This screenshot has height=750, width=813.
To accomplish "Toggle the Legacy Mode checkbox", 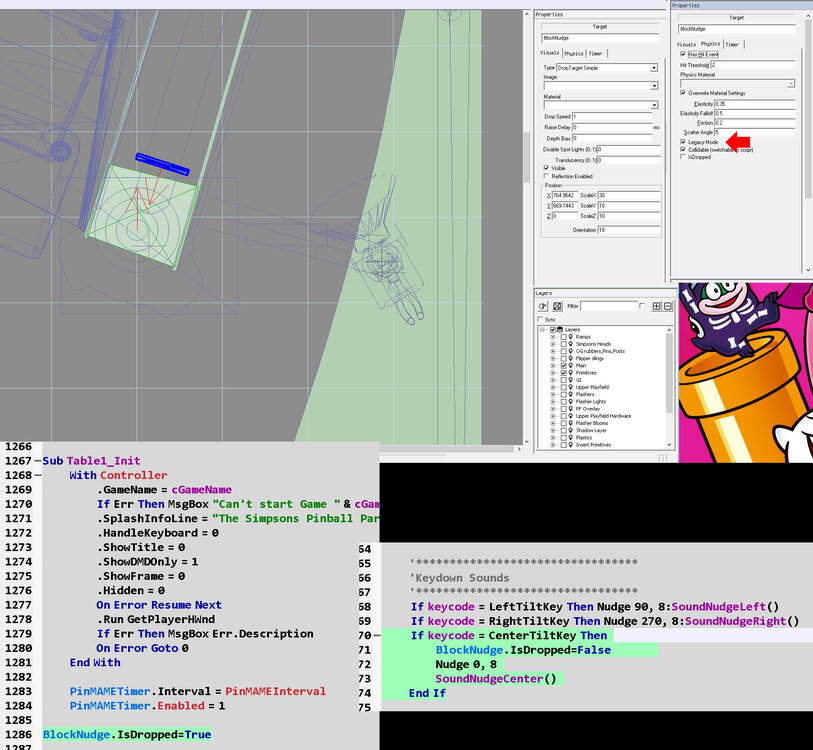I will (x=683, y=142).
